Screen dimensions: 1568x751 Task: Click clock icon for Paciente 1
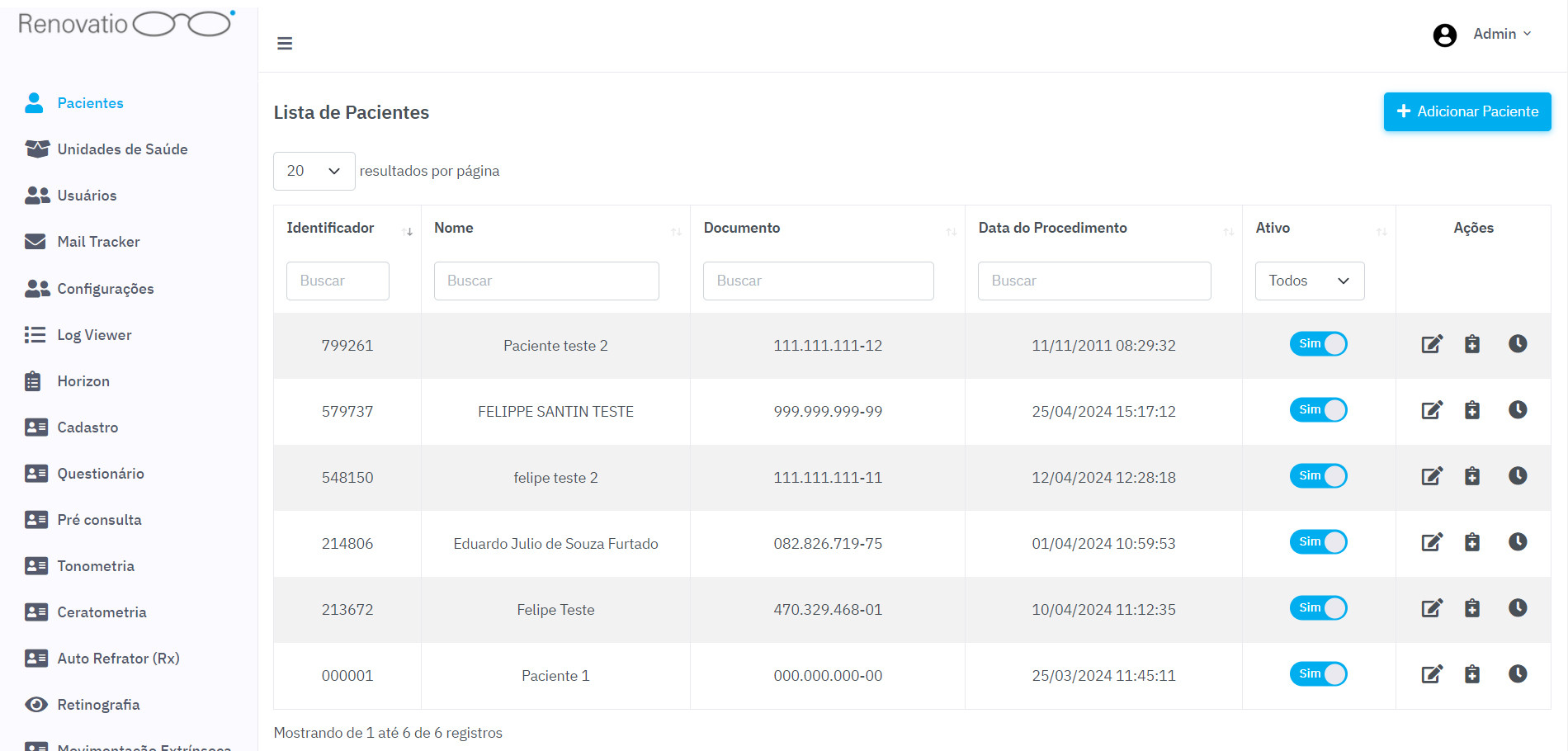[x=1518, y=674]
